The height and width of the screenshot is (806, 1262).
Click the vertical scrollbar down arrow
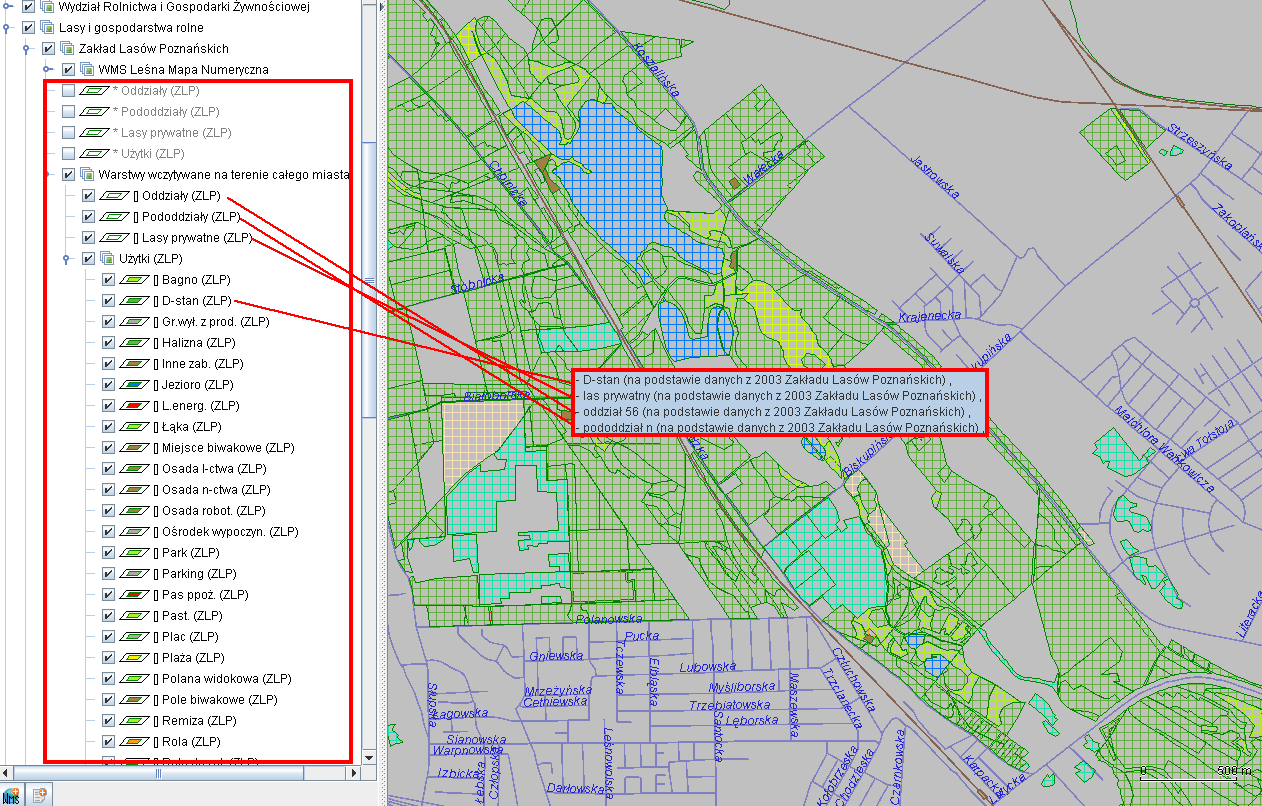point(370,758)
